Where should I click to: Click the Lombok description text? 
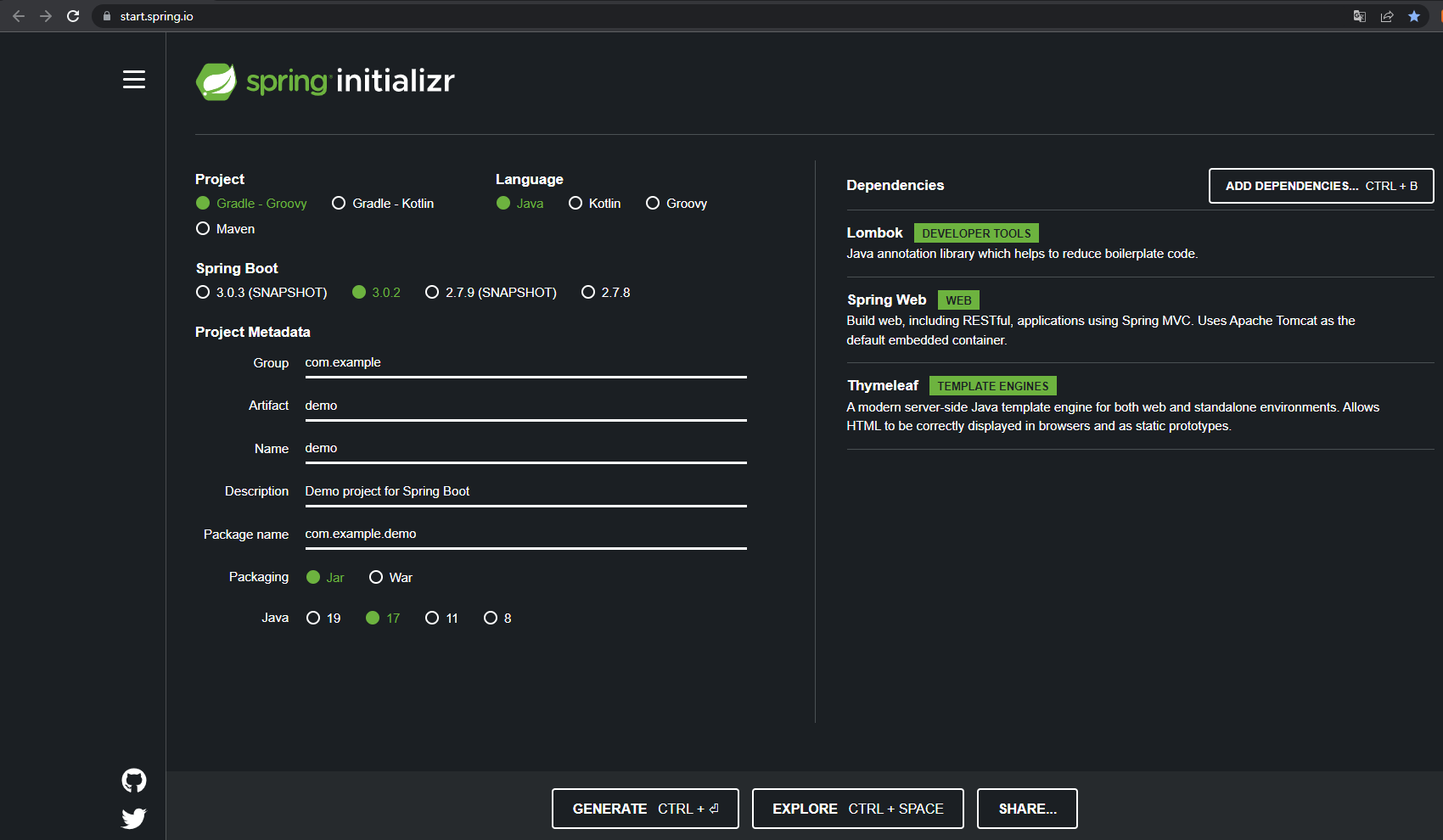tap(1022, 255)
